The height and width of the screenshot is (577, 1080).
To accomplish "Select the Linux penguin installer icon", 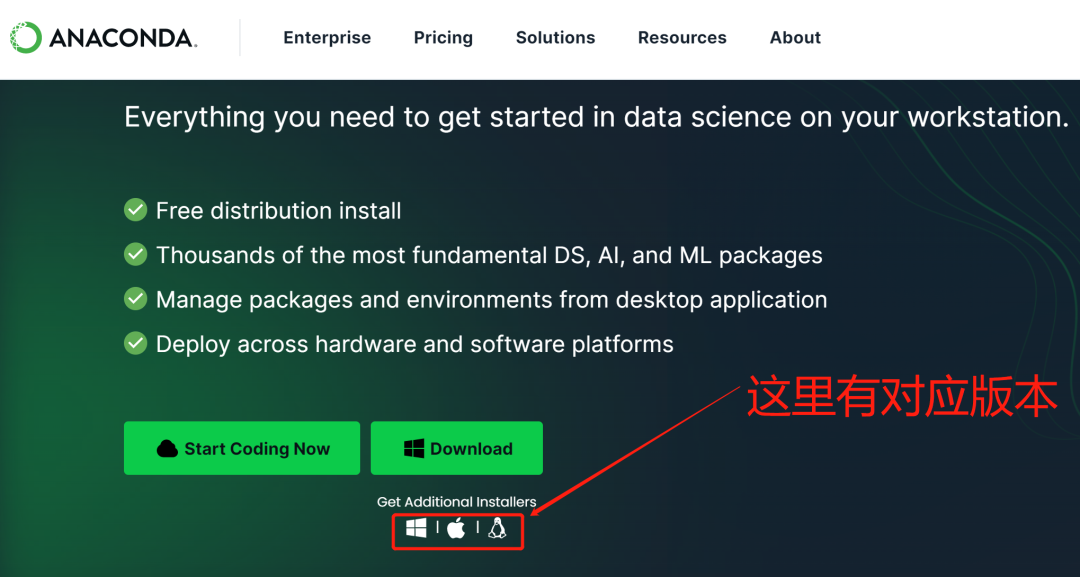I will click(x=497, y=529).
